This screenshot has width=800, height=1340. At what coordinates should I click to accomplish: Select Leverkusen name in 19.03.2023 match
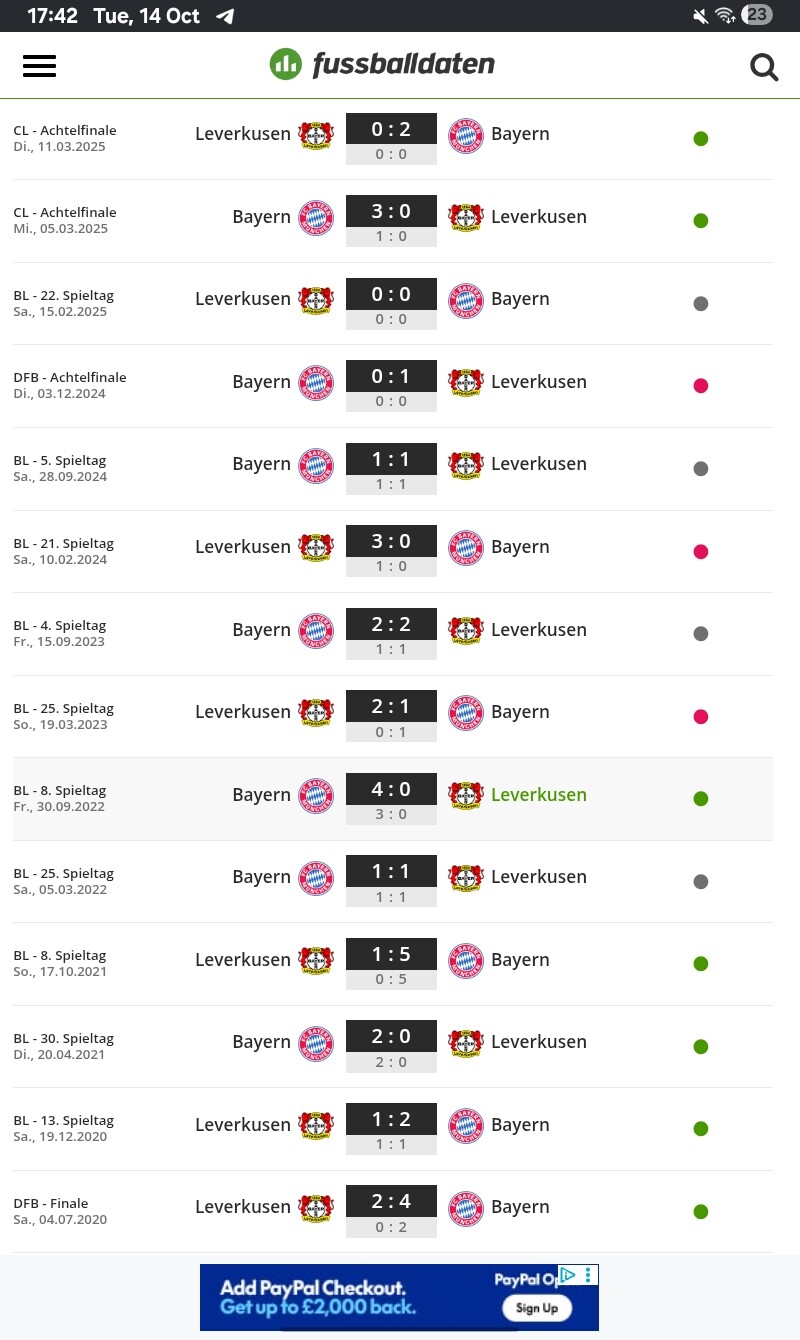click(243, 712)
